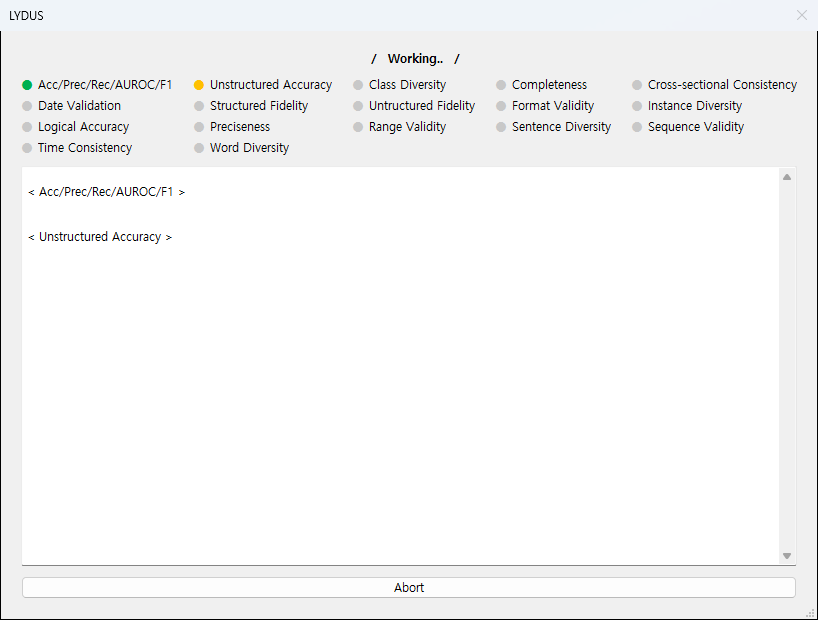818x620 pixels.
Task: Click the Untructured Fidelity status dot
Action: tap(358, 106)
